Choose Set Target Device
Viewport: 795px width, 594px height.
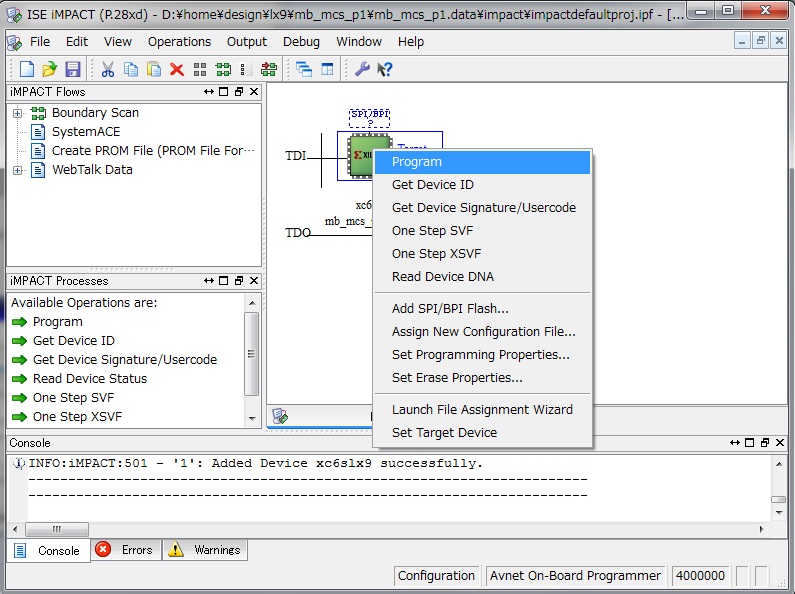click(482, 433)
